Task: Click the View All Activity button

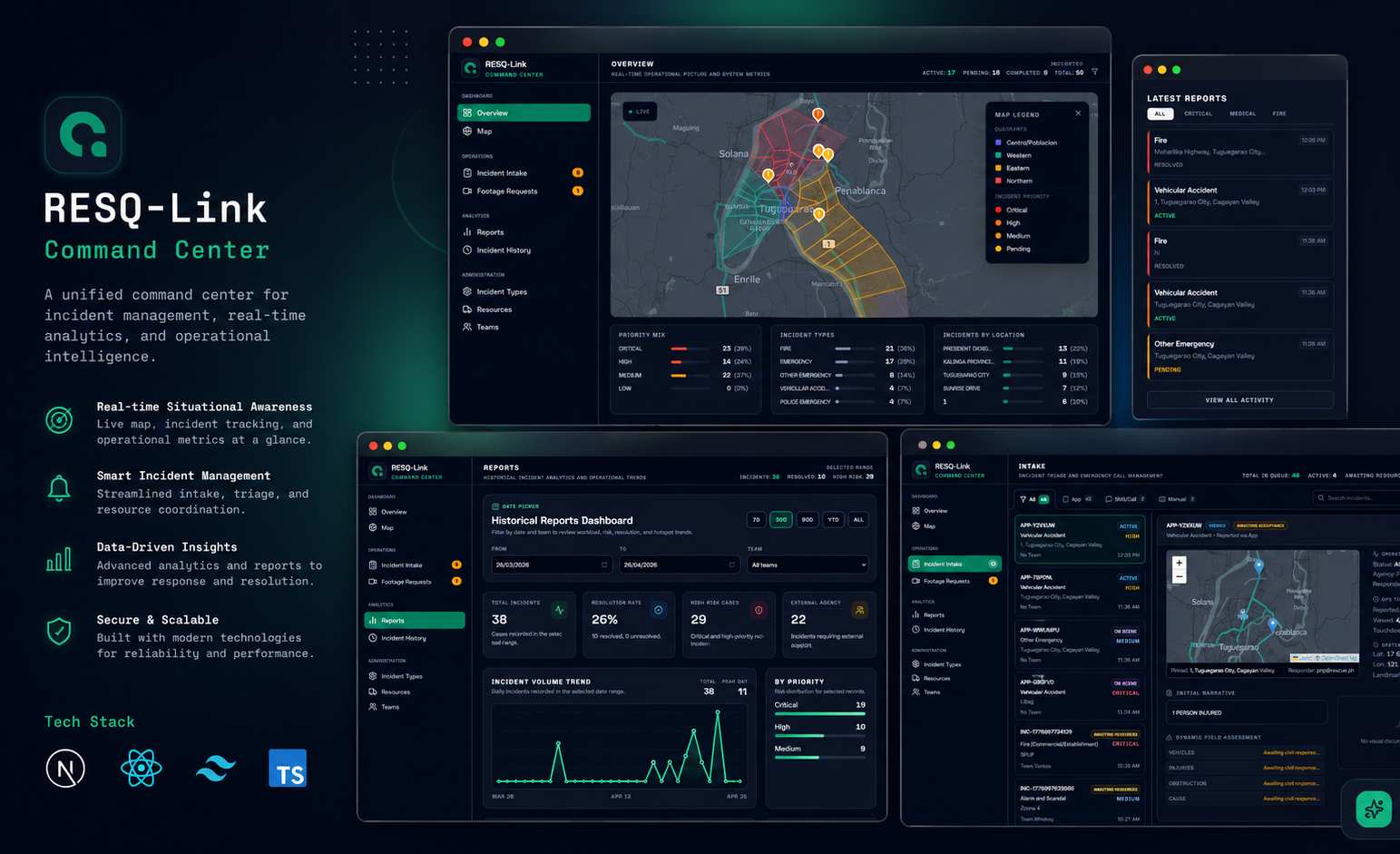Action: (1239, 399)
